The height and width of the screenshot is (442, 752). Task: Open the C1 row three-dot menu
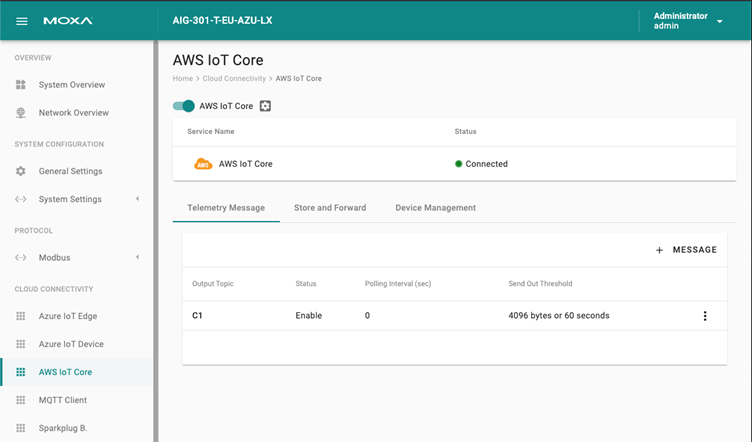705,315
